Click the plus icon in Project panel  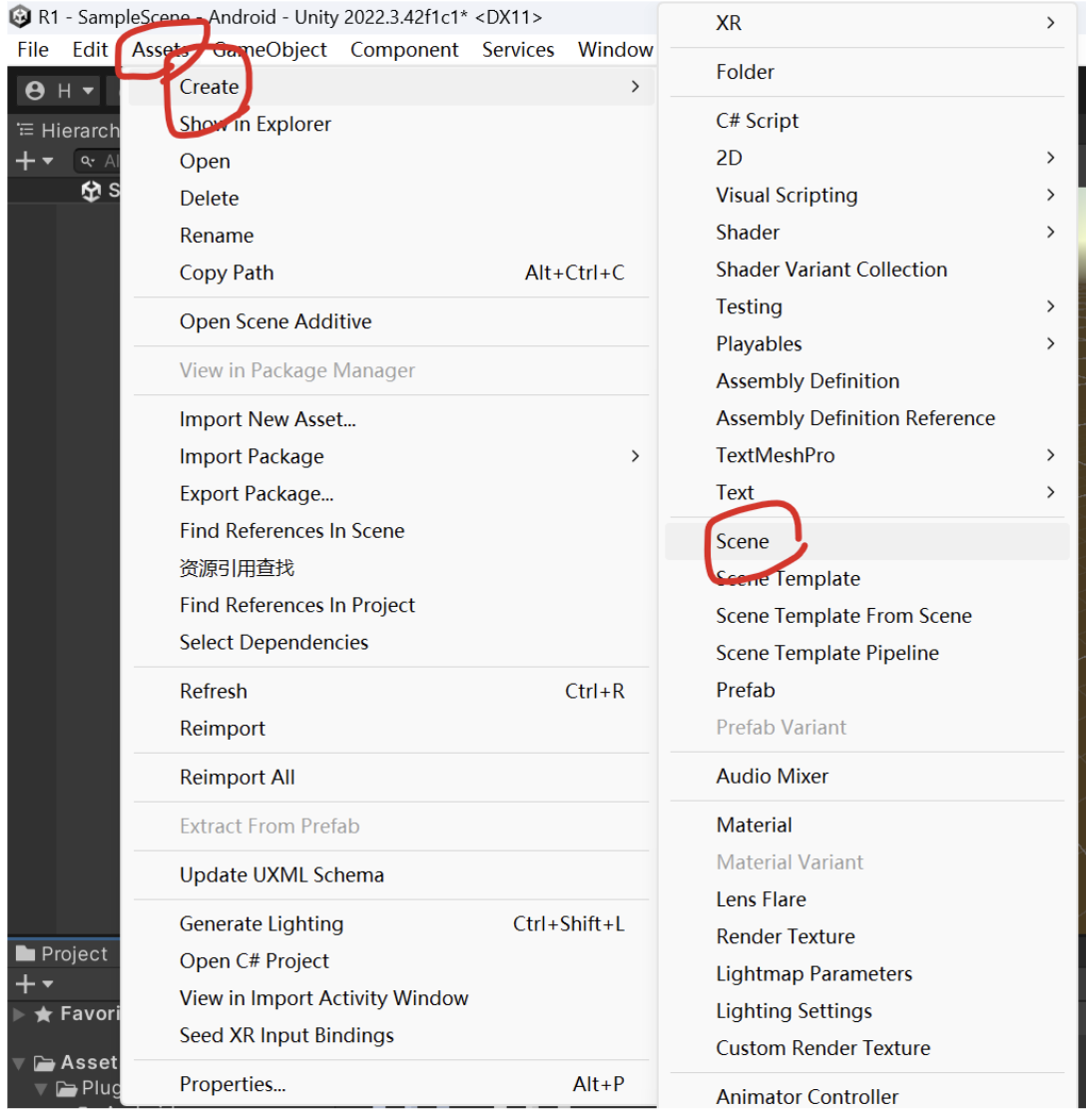coord(25,984)
